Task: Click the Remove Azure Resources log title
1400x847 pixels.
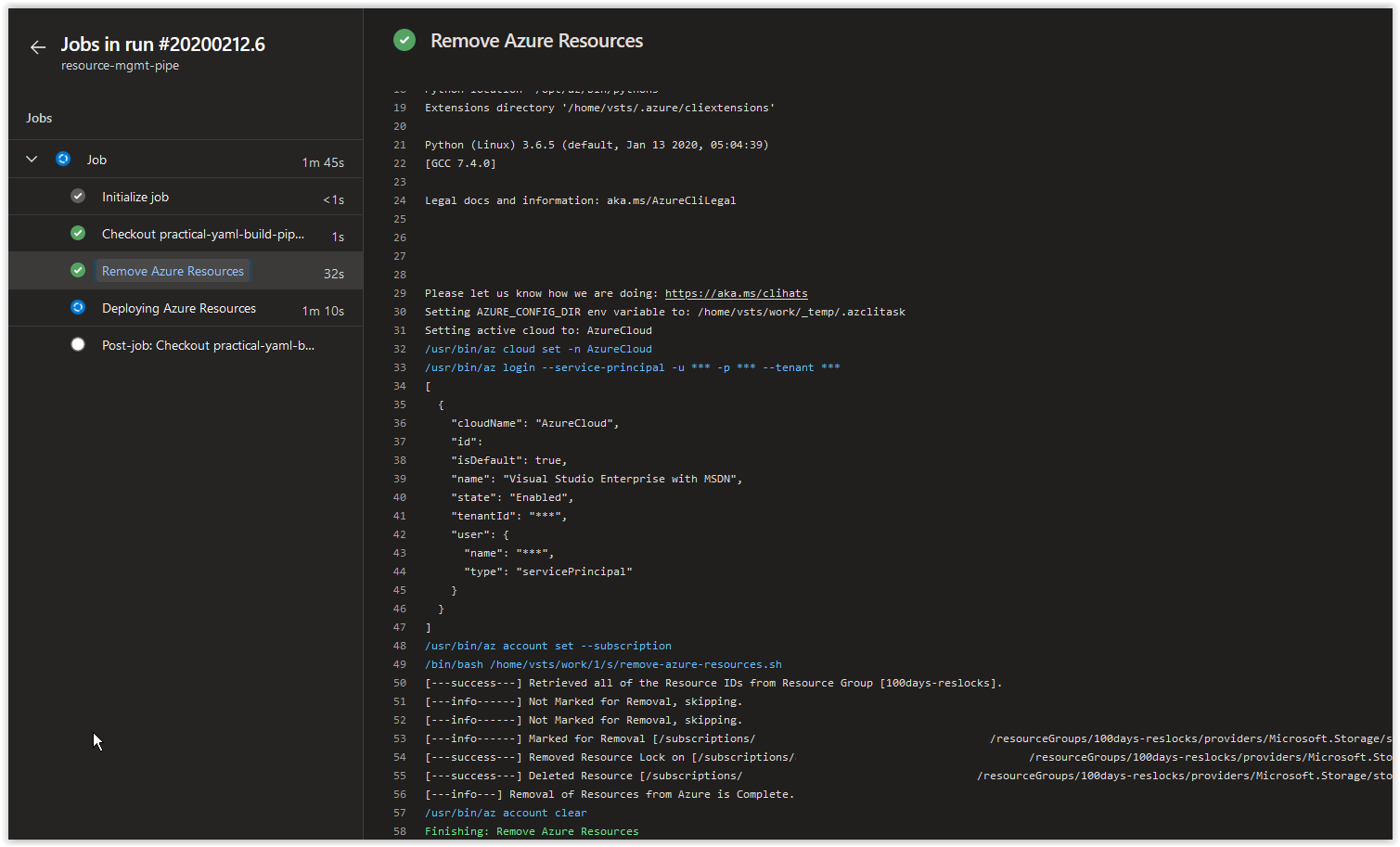Action: [536, 41]
